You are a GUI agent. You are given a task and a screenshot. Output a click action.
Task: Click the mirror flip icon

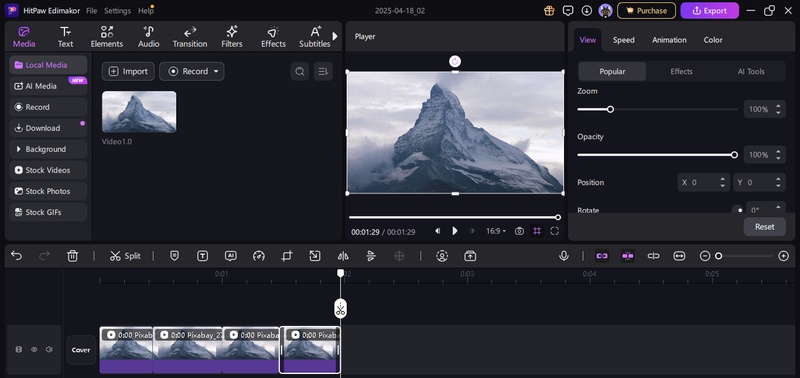(343, 256)
